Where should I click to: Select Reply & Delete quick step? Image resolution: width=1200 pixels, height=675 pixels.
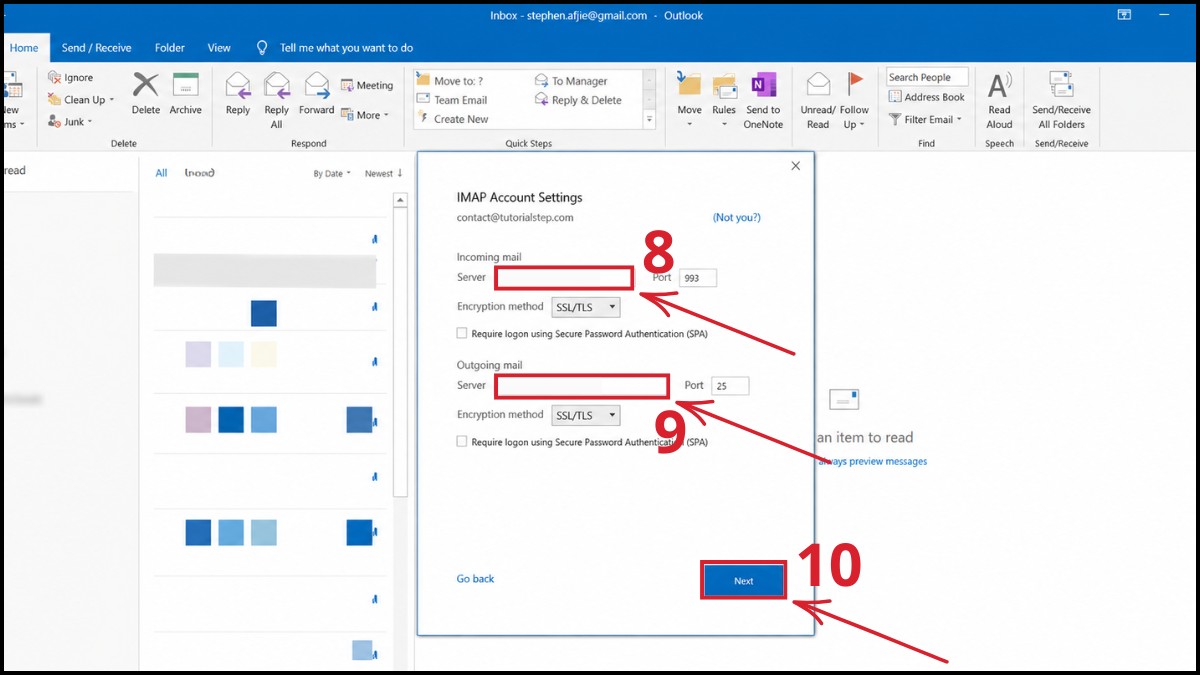(579, 100)
